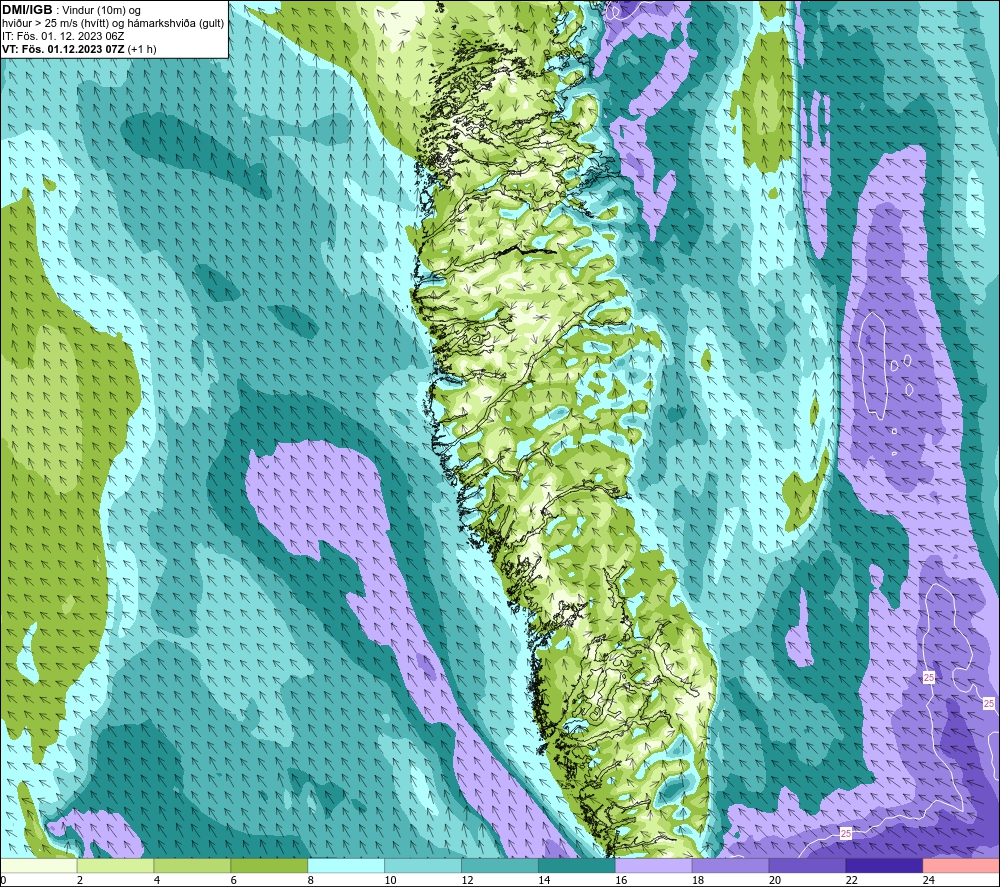The image size is (1000, 887).
Task: Click the '25' contour label just above the color bar
Action: tap(846, 833)
